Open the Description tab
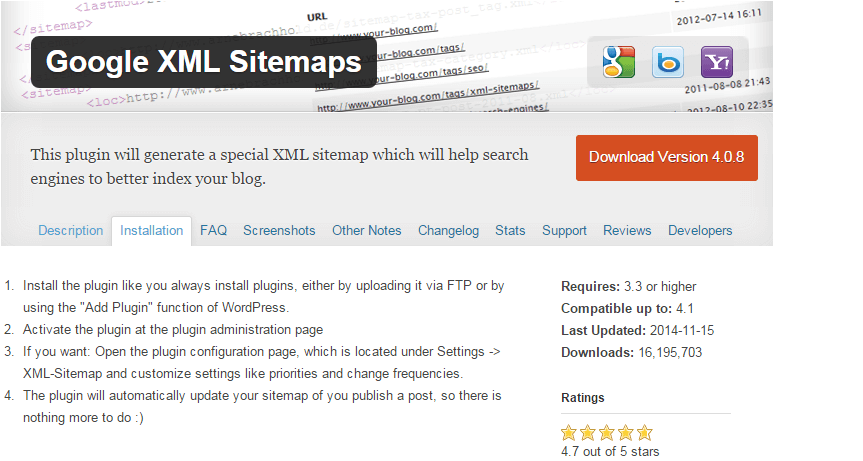863x461 pixels. tap(70, 230)
